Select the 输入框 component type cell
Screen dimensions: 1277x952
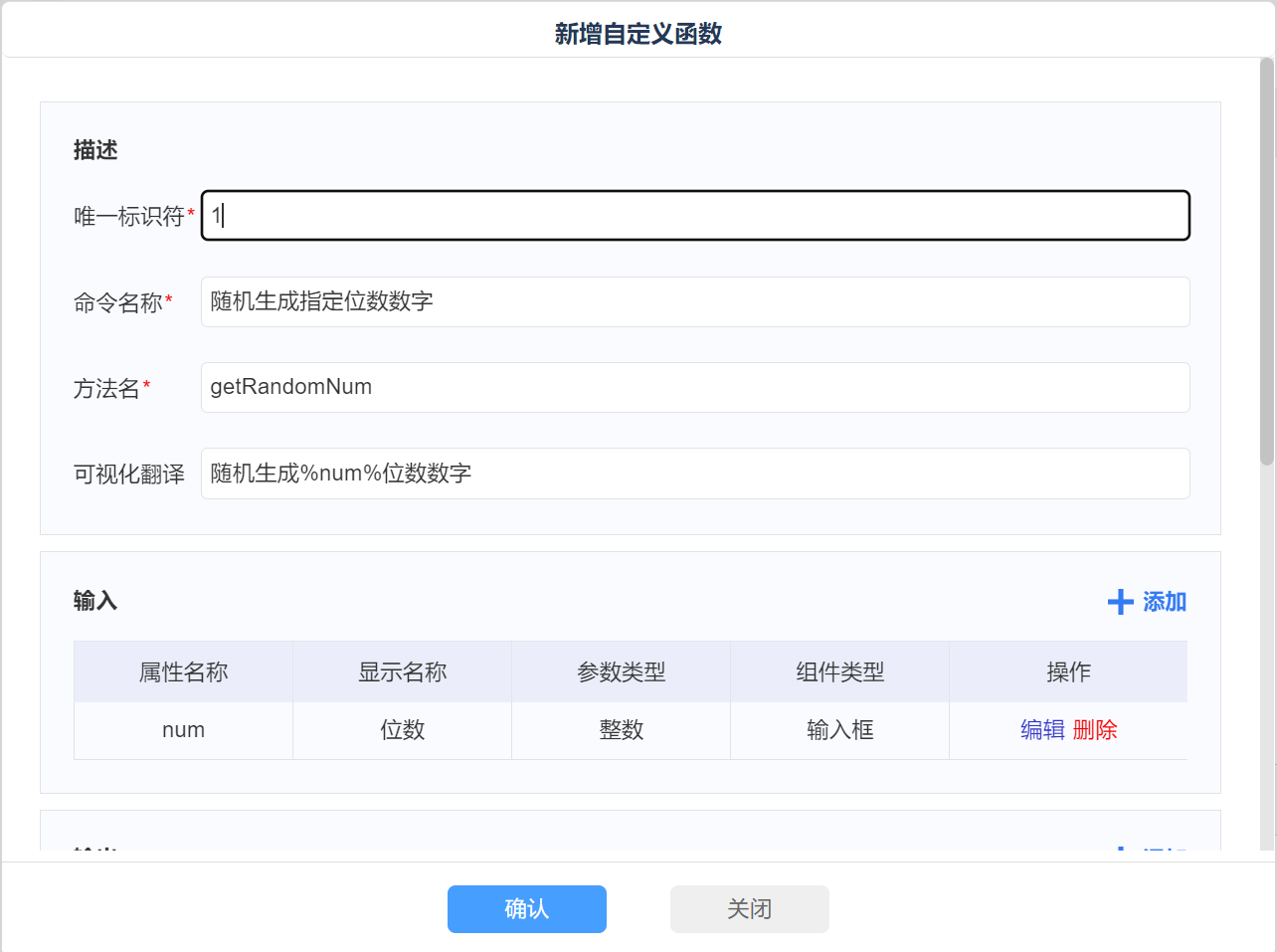pyautogui.click(x=839, y=730)
